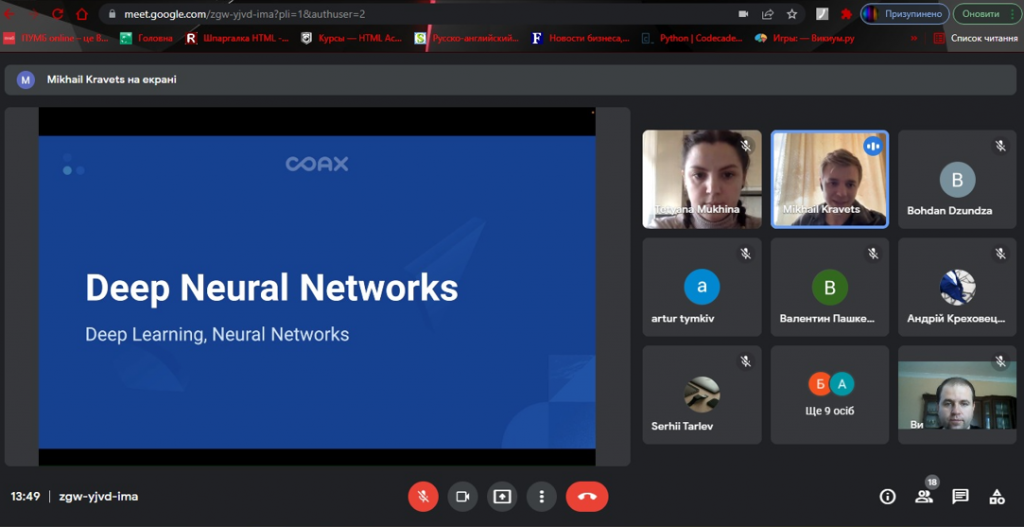
Task: Unmute the microphone in the call bar
Action: (x=423, y=496)
